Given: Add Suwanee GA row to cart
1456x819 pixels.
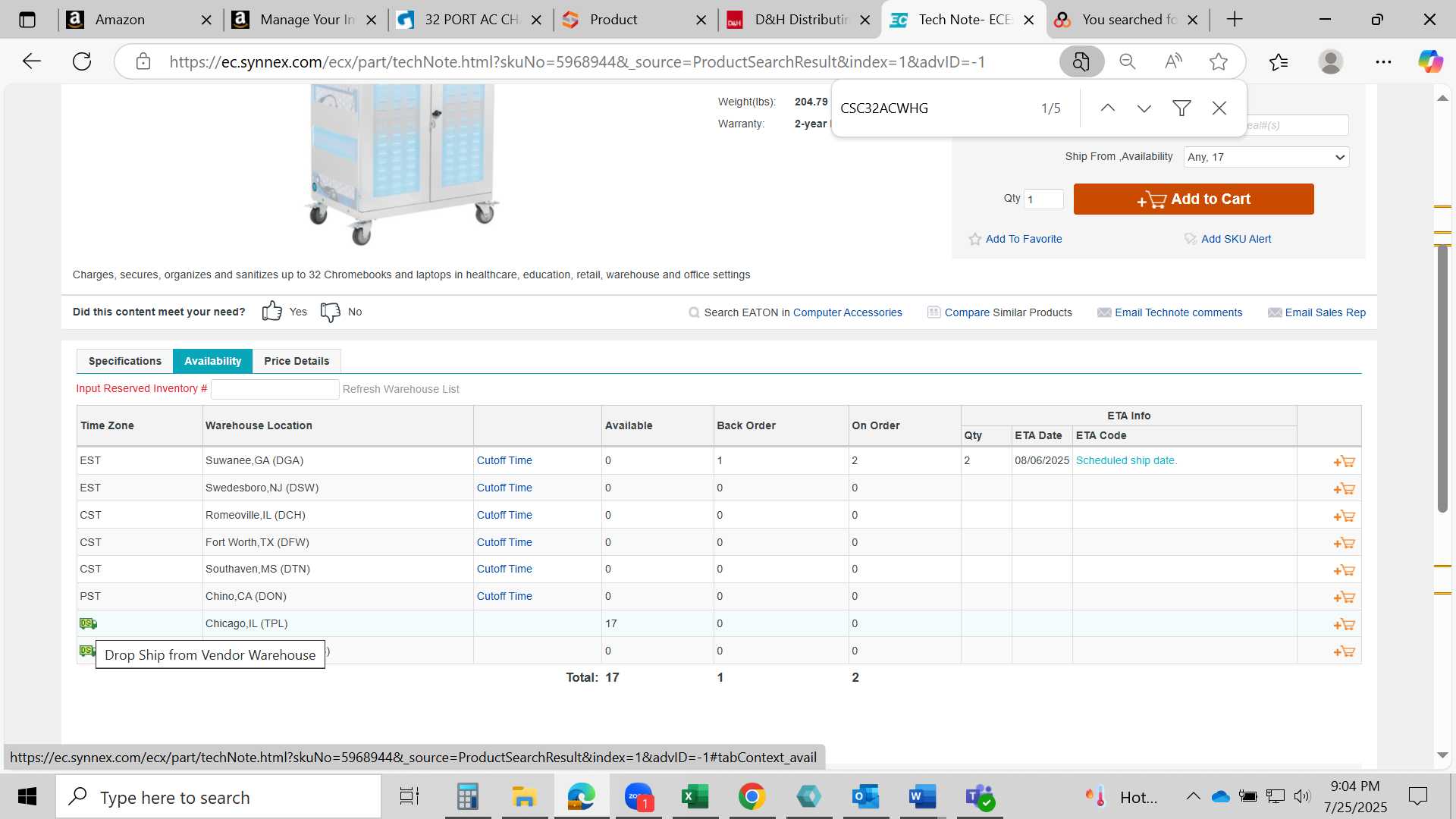Looking at the screenshot, I should coord(1344,461).
